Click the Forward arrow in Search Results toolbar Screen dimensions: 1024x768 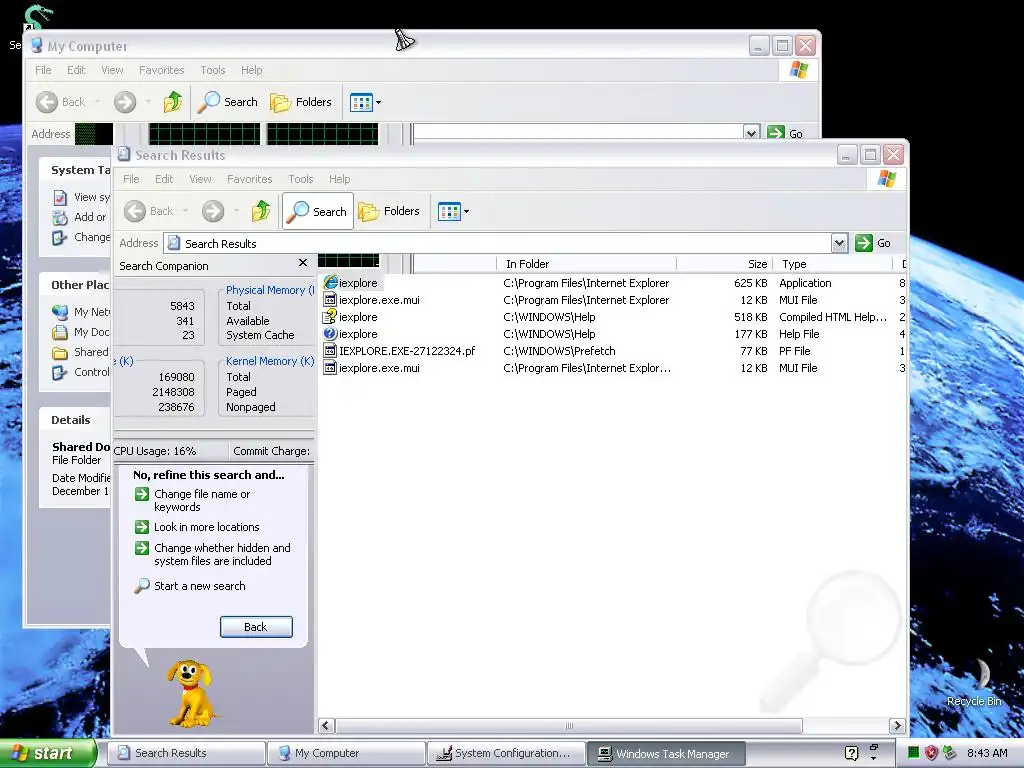(x=213, y=211)
